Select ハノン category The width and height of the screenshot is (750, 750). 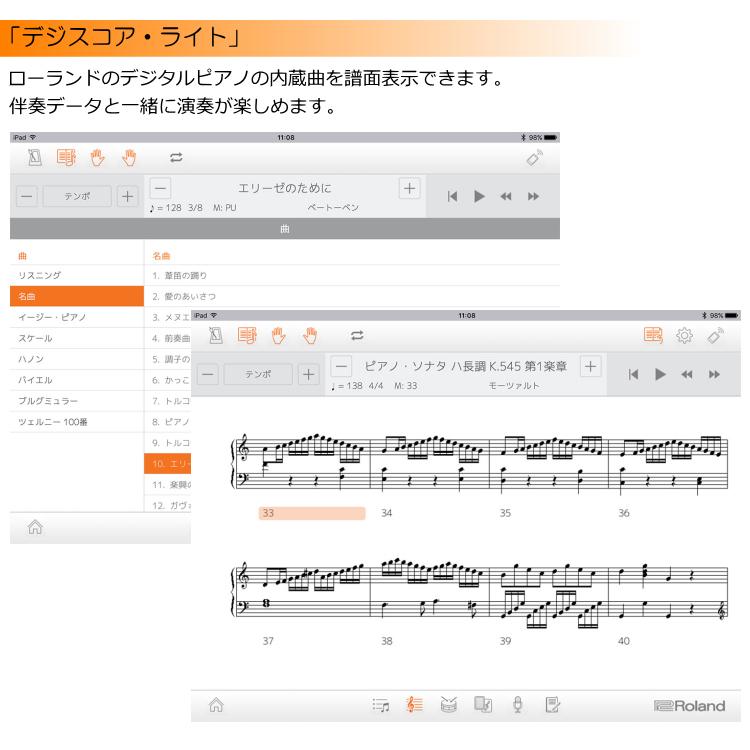[77, 359]
